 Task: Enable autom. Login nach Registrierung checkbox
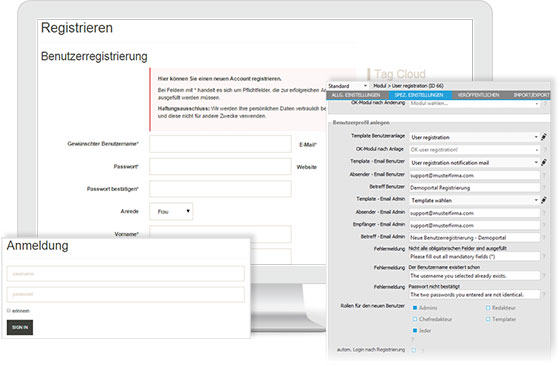(x=414, y=350)
